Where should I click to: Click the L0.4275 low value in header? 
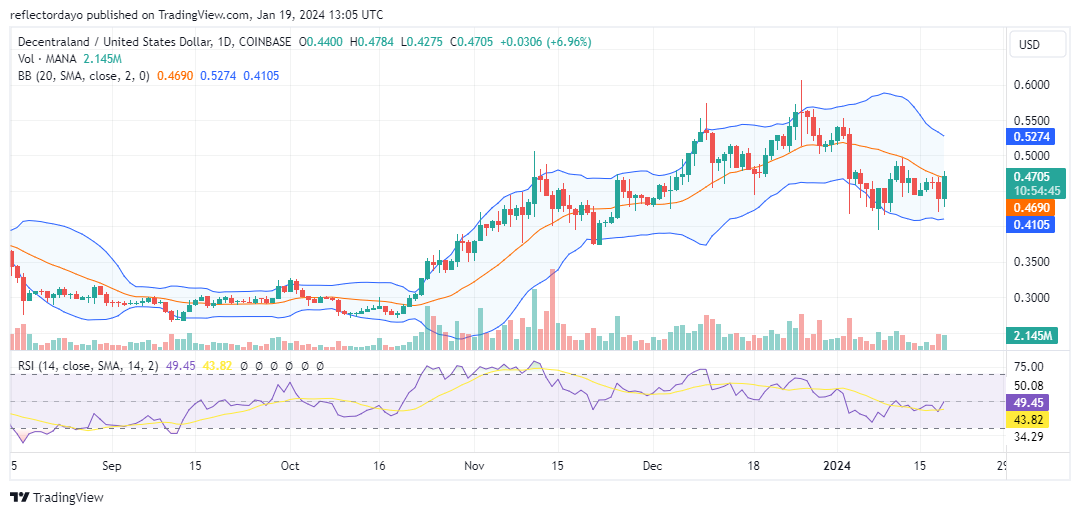pos(422,42)
